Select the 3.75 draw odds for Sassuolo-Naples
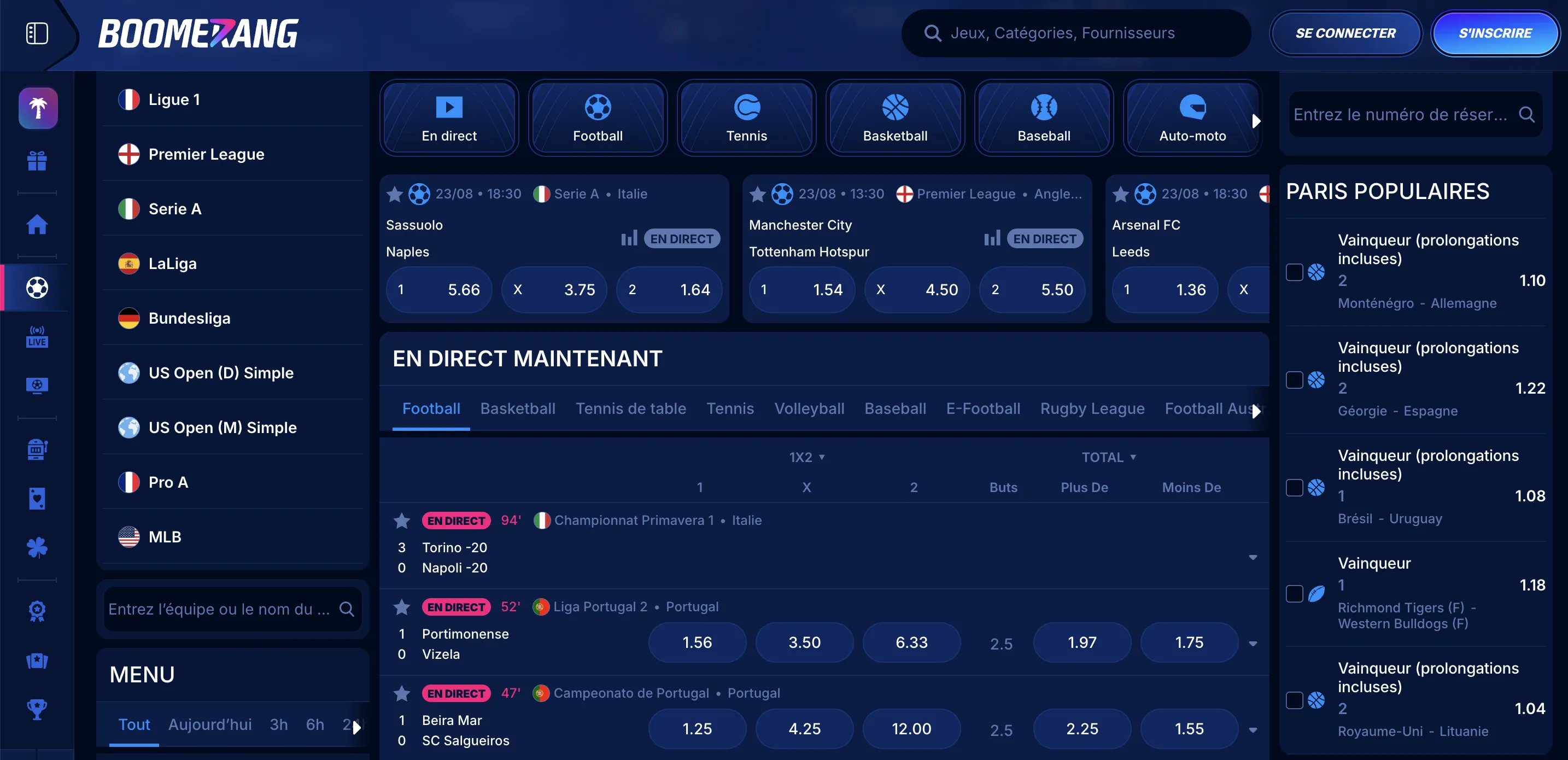 point(554,290)
